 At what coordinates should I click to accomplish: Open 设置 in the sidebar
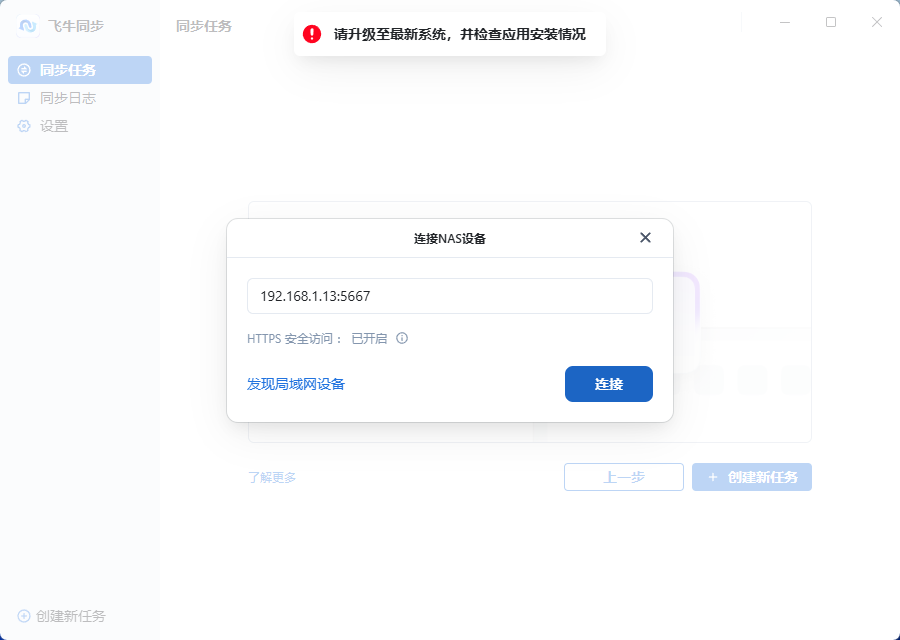tap(80, 126)
